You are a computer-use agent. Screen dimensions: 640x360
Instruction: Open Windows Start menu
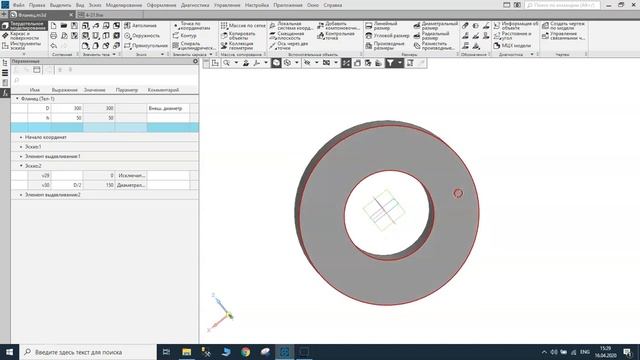coord(9,352)
